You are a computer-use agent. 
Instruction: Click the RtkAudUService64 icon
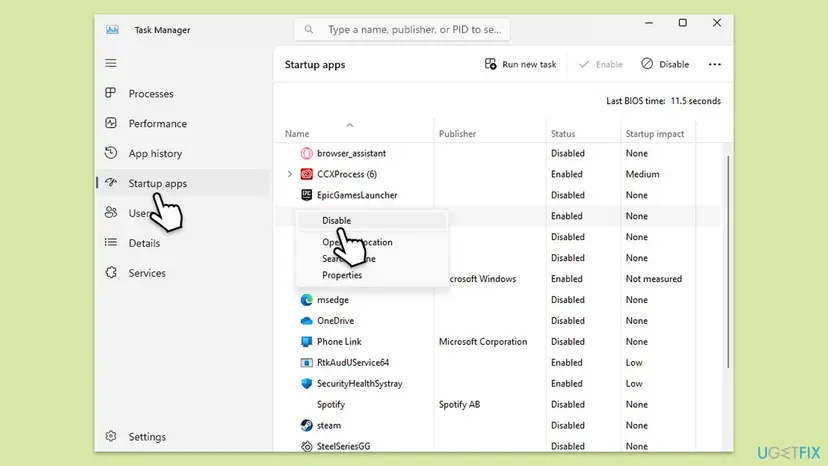(306, 362)
